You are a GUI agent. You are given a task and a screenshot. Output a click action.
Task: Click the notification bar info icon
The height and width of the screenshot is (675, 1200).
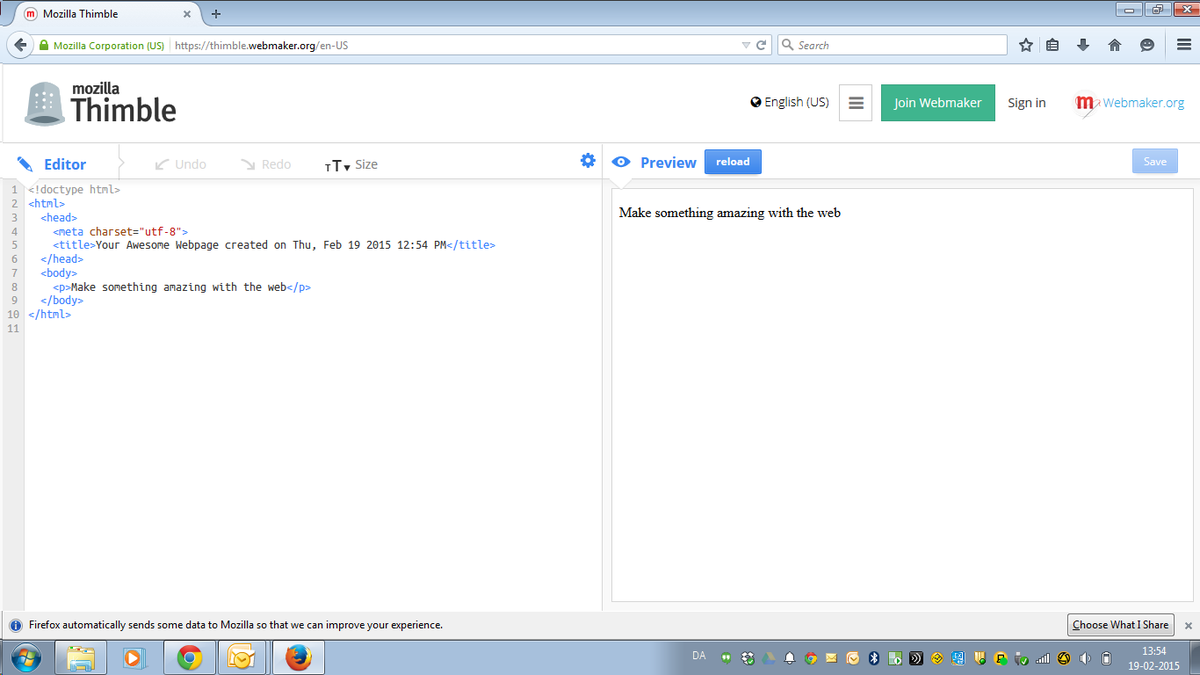coord(15,625)
